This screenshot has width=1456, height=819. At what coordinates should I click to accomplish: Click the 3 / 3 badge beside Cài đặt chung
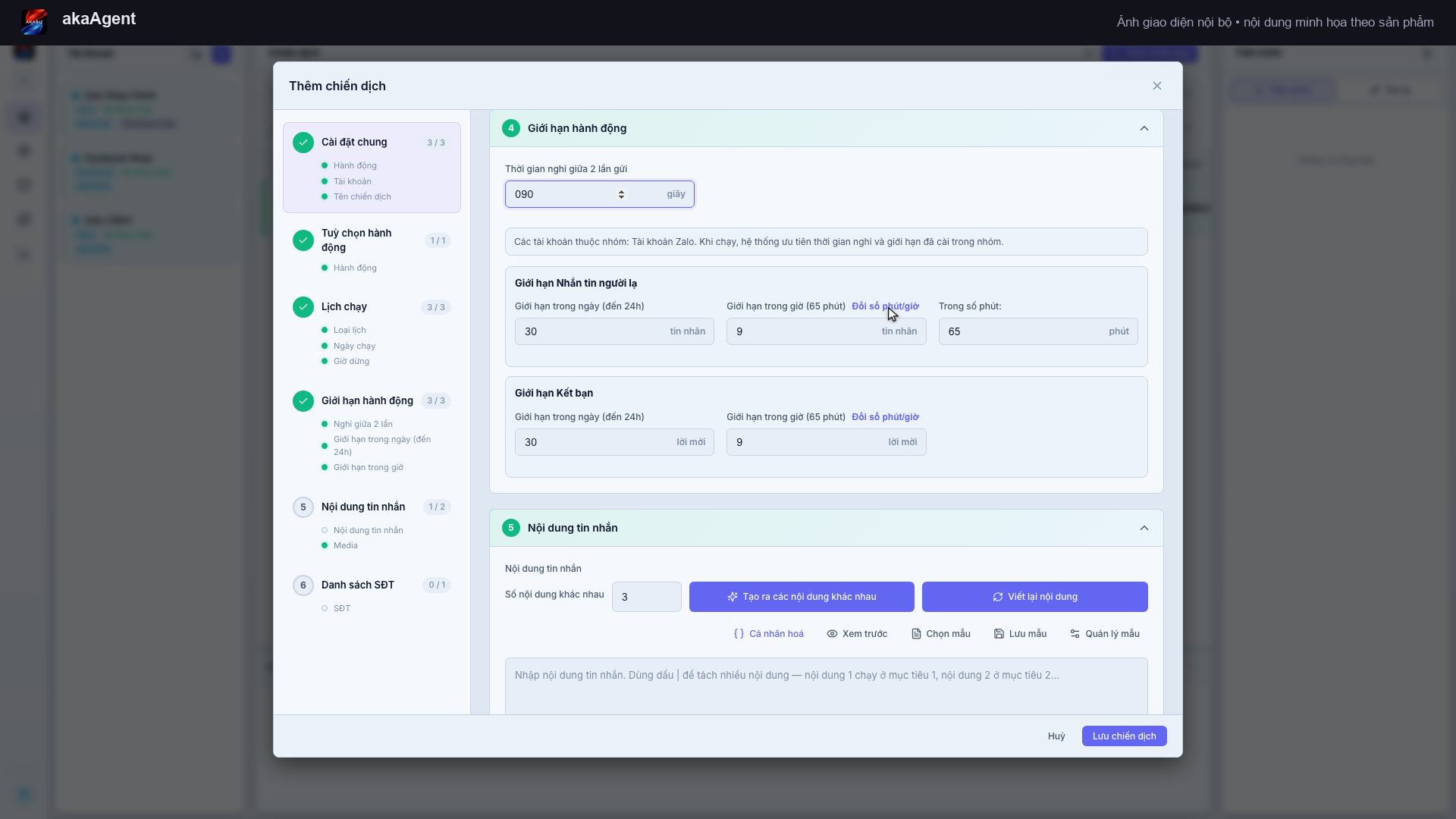(436, 143)
